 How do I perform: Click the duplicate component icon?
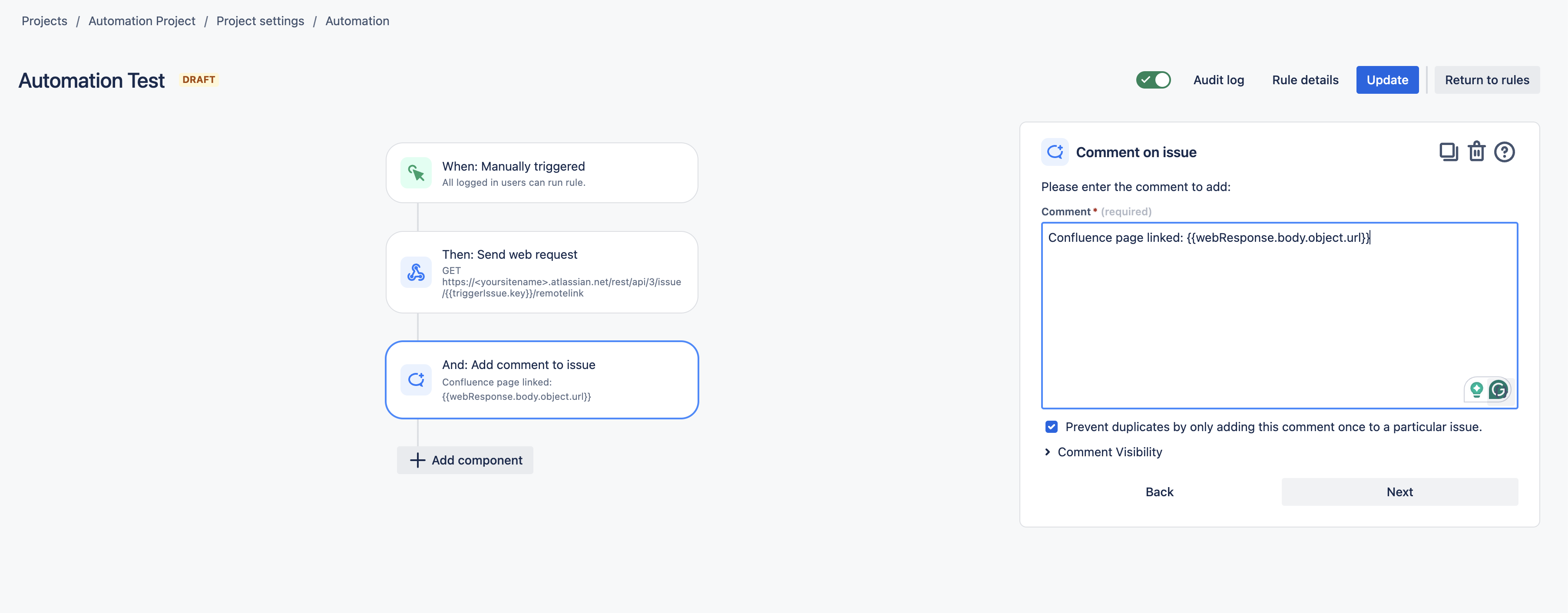click(1448, 152)
